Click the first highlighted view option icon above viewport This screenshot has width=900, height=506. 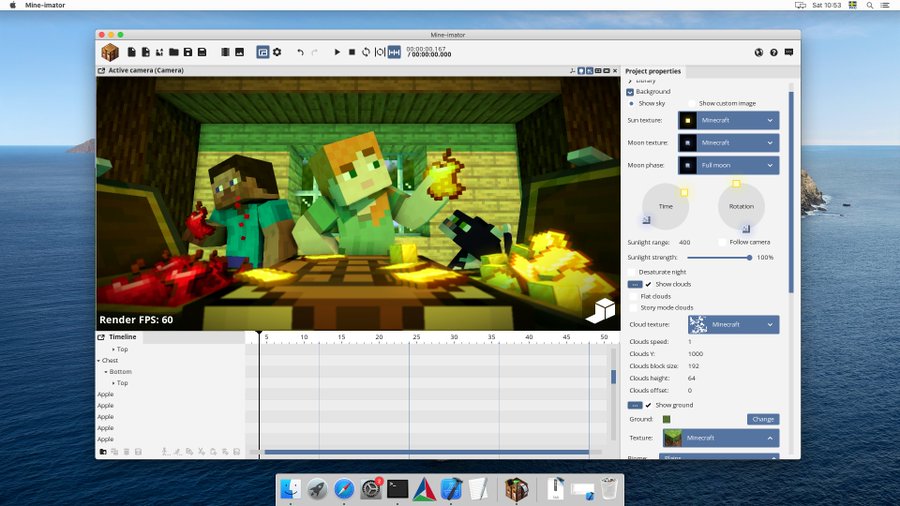pyautogui.click(x=581, y=71)
